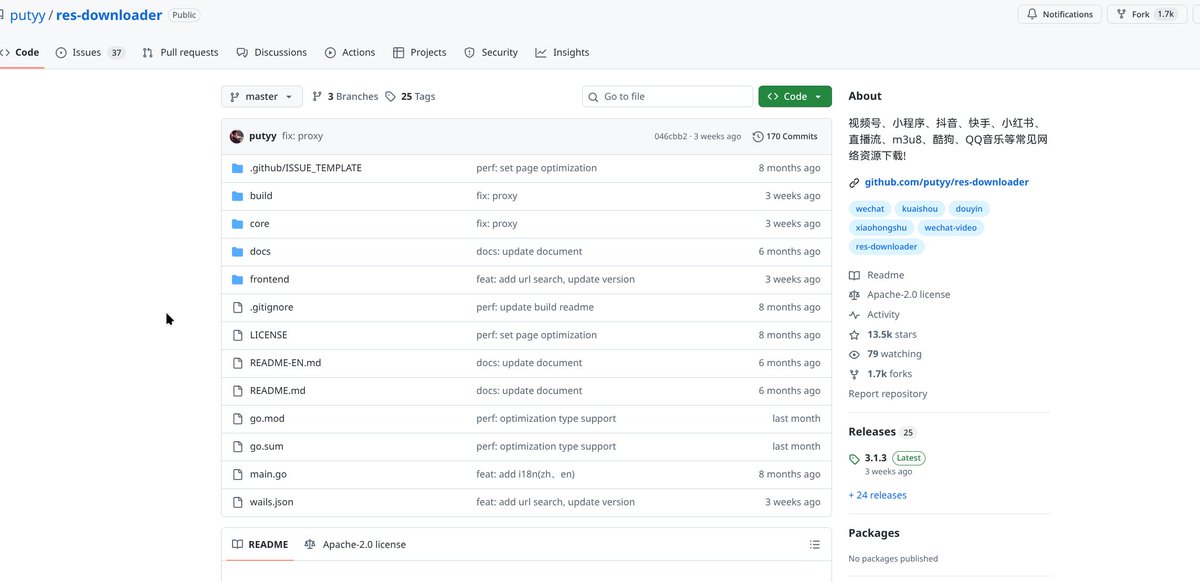The width and height of the screenshot is (1200, 582).
Task: Open the docs folder
Action: pos(260,252)
